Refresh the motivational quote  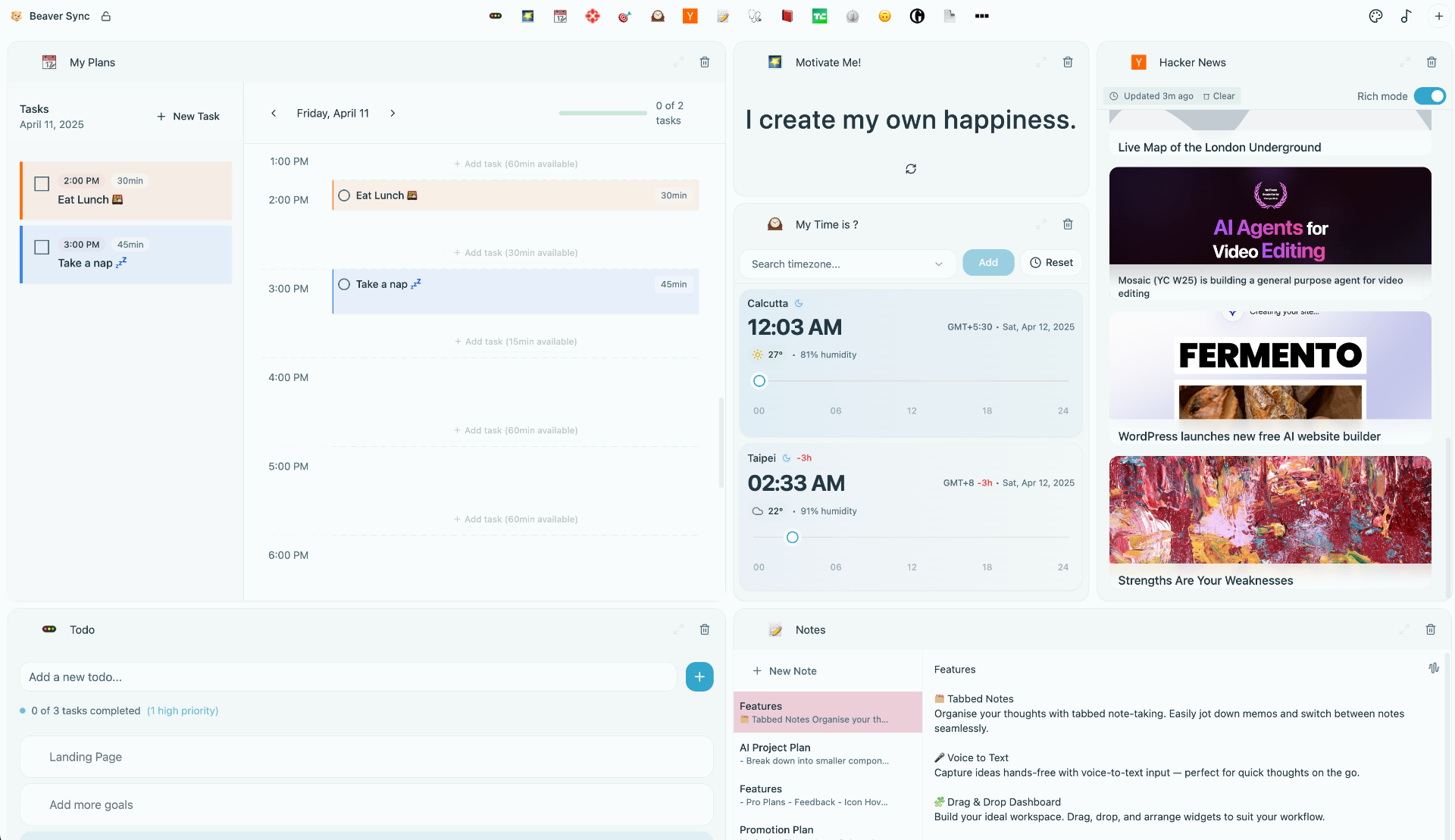pyautogui.click(x=910, y=169)
